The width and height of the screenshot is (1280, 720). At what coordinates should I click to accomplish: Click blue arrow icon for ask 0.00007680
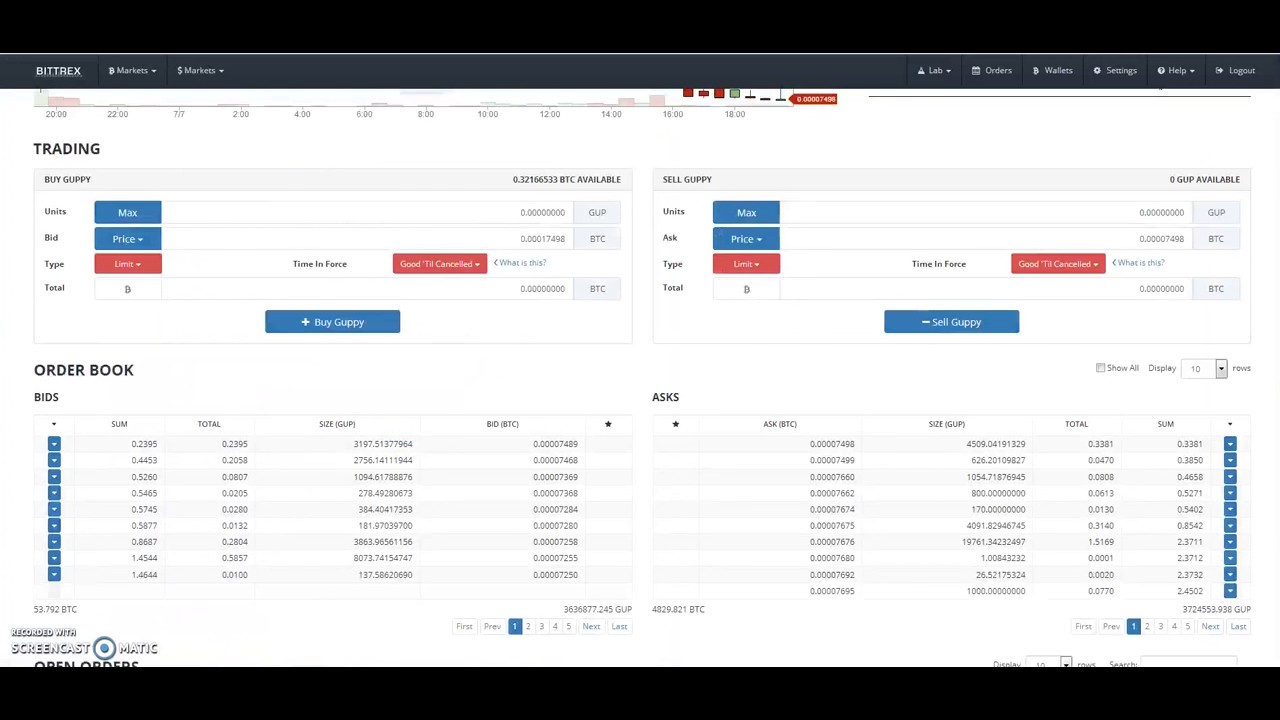tap(1230, 558)
